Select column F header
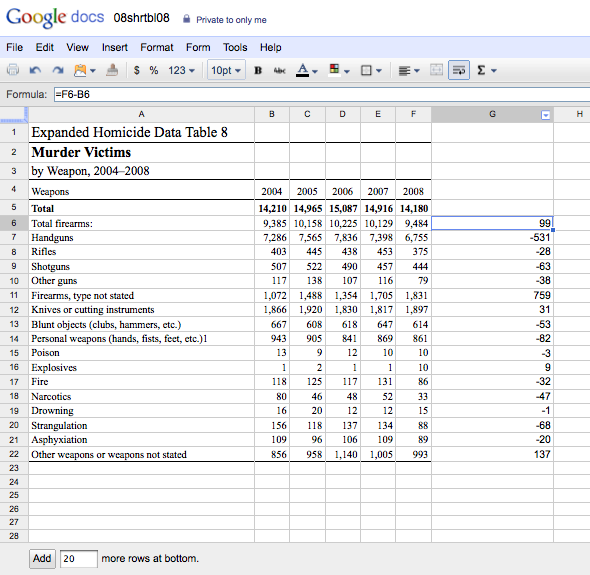 pyautogui.click(x=414, y=114)
